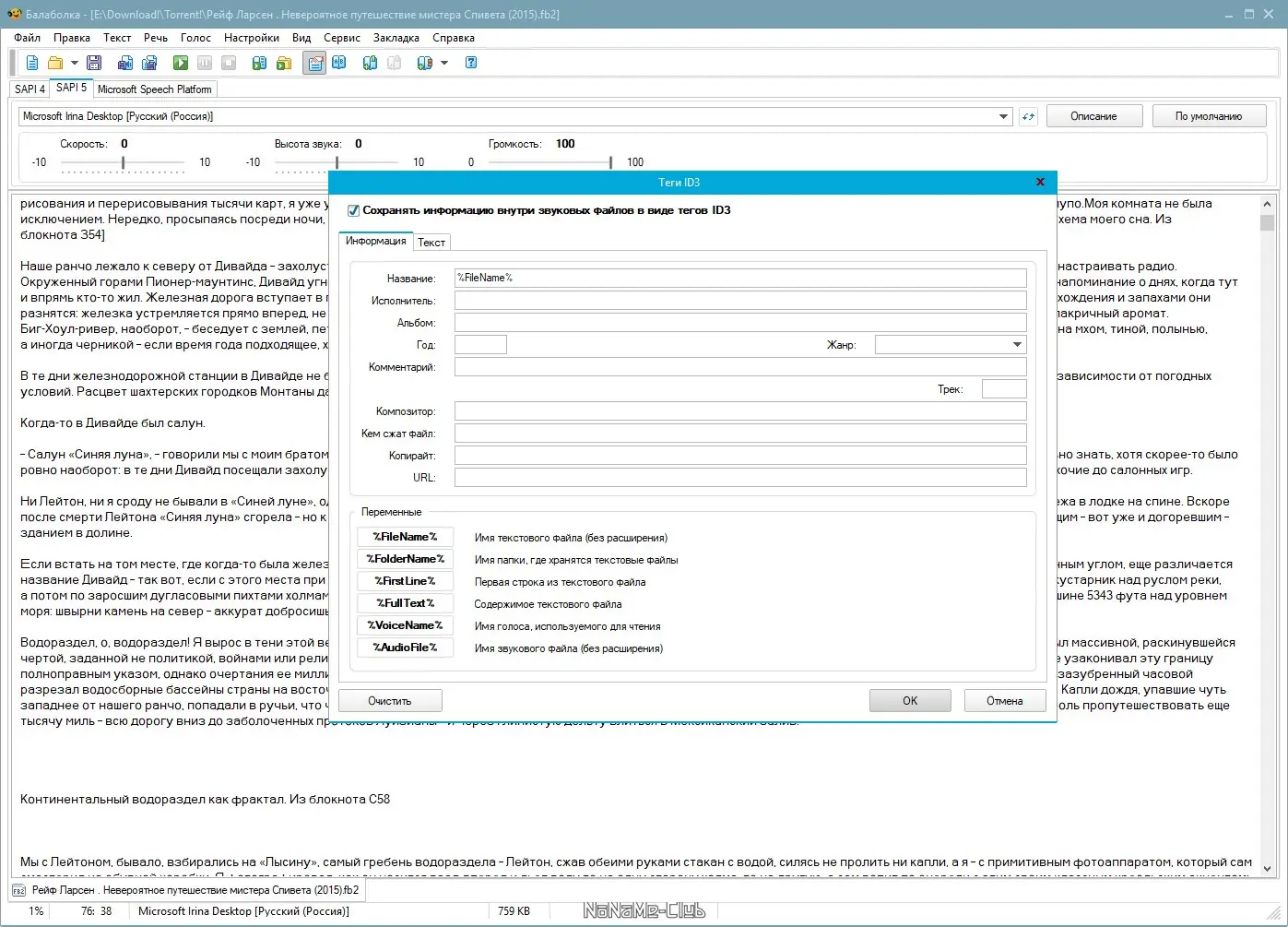This screenshot has height=927, width=1288.
Task: Click the По умолчанию button
Action: [1209, 116]
